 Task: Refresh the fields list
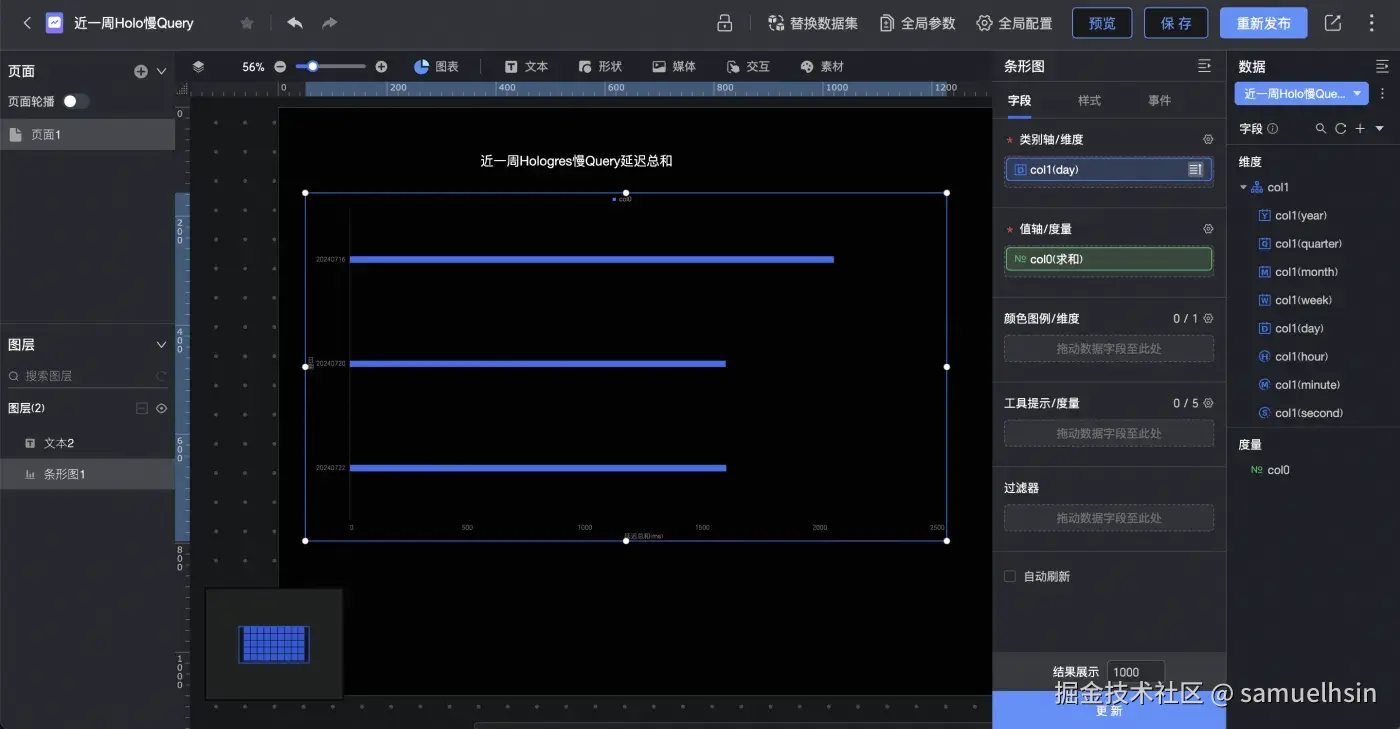[1340, 129]
